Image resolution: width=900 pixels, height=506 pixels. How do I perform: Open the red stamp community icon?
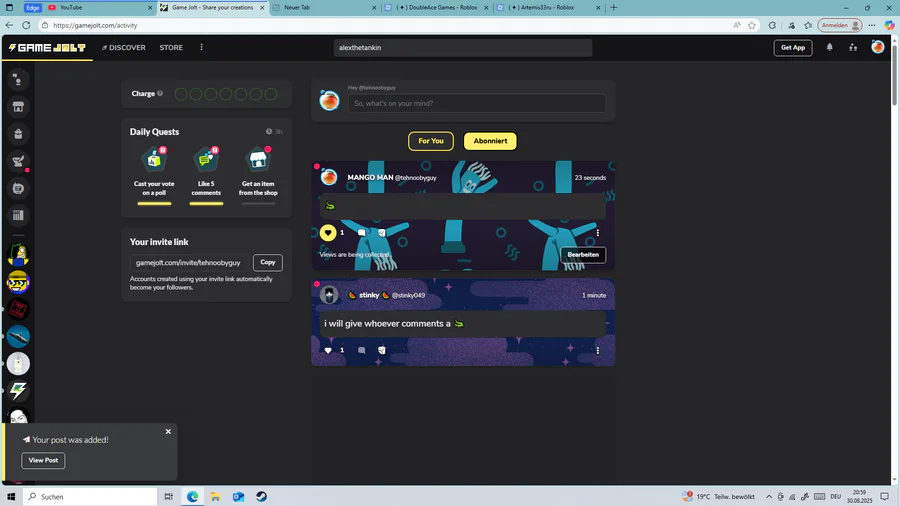(x=18, y=309)
